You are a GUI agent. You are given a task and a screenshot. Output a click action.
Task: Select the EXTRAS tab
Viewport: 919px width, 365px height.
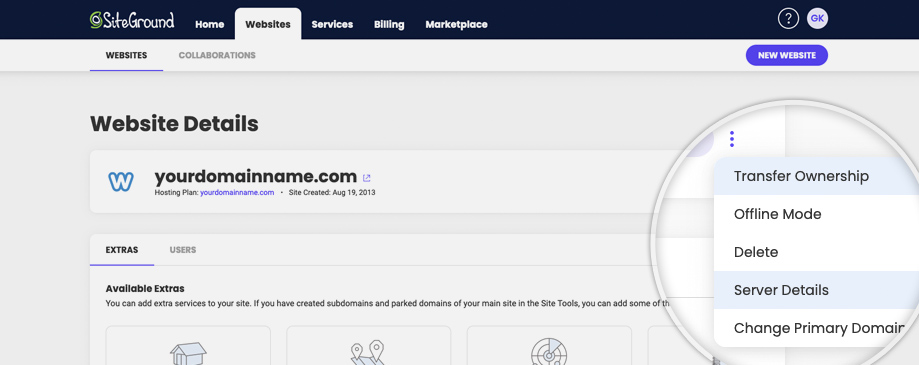(122, 250)
